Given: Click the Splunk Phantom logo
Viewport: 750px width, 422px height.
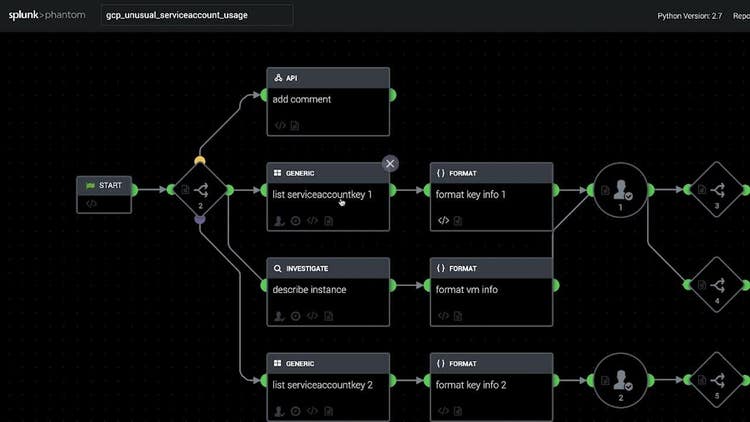Looking at the screenshot, I should (46, 15).
